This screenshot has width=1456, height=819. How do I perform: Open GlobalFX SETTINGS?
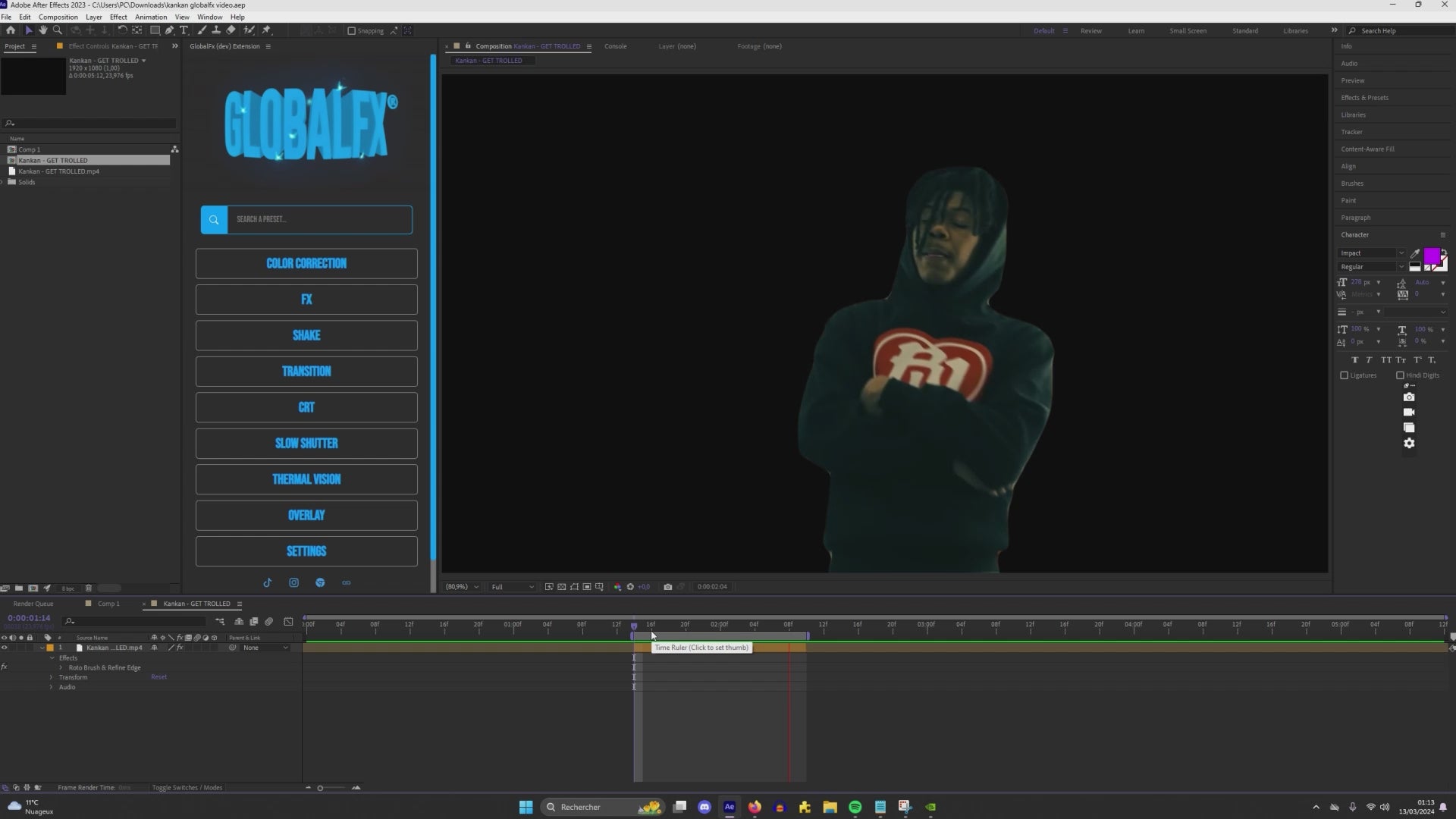click(x=306, y=551)
